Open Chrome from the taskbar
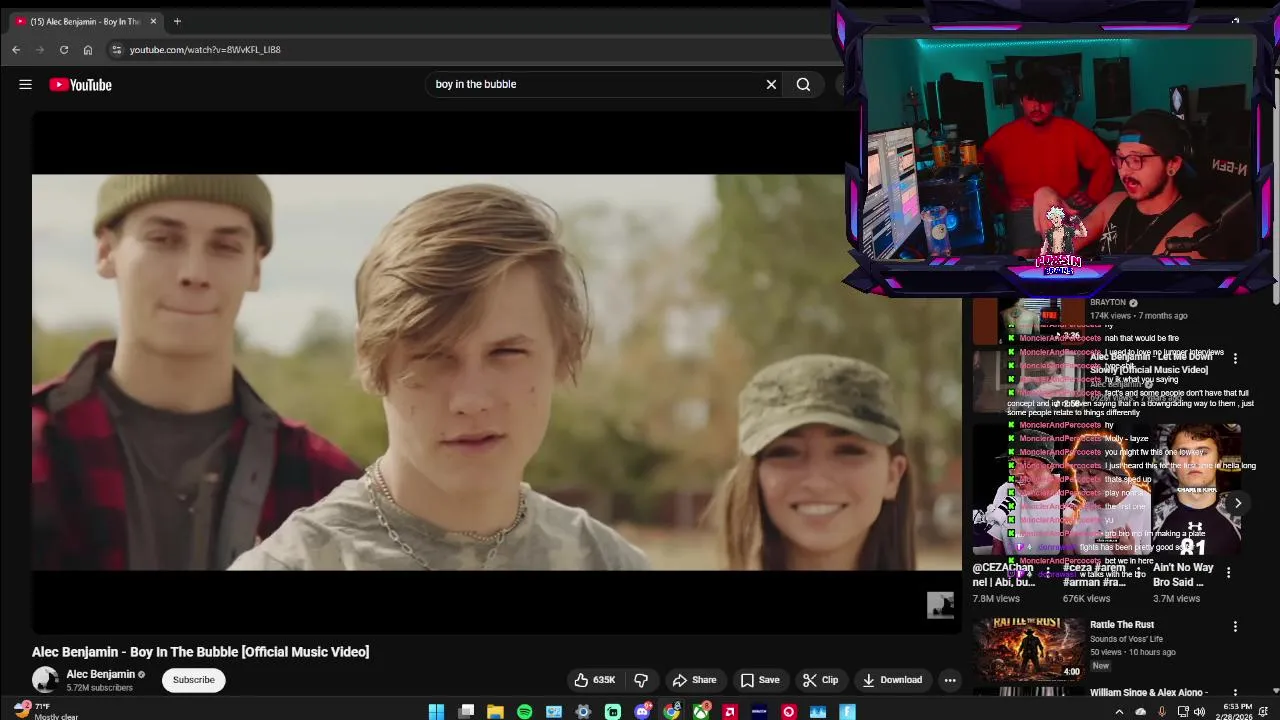The height and width of the screenshot is (720, 1280). [671, 712]
